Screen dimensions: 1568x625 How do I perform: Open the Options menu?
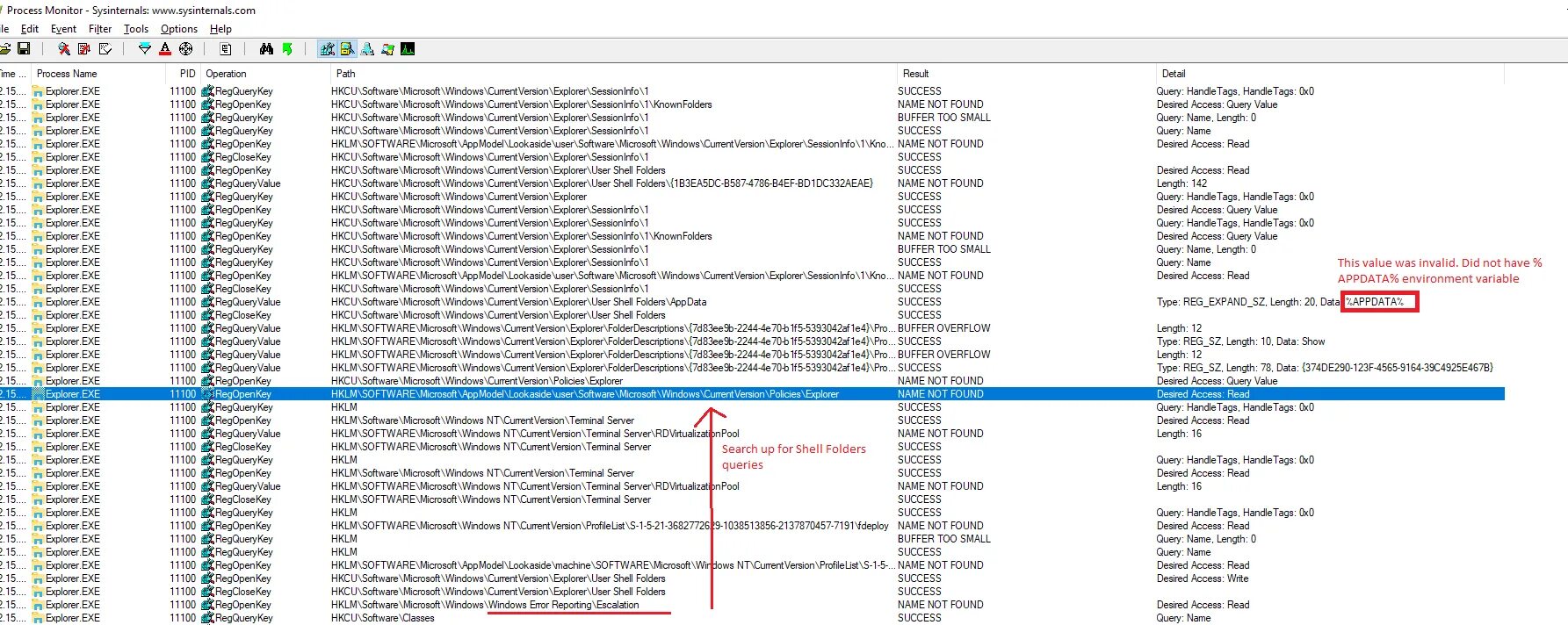point(179,29)
